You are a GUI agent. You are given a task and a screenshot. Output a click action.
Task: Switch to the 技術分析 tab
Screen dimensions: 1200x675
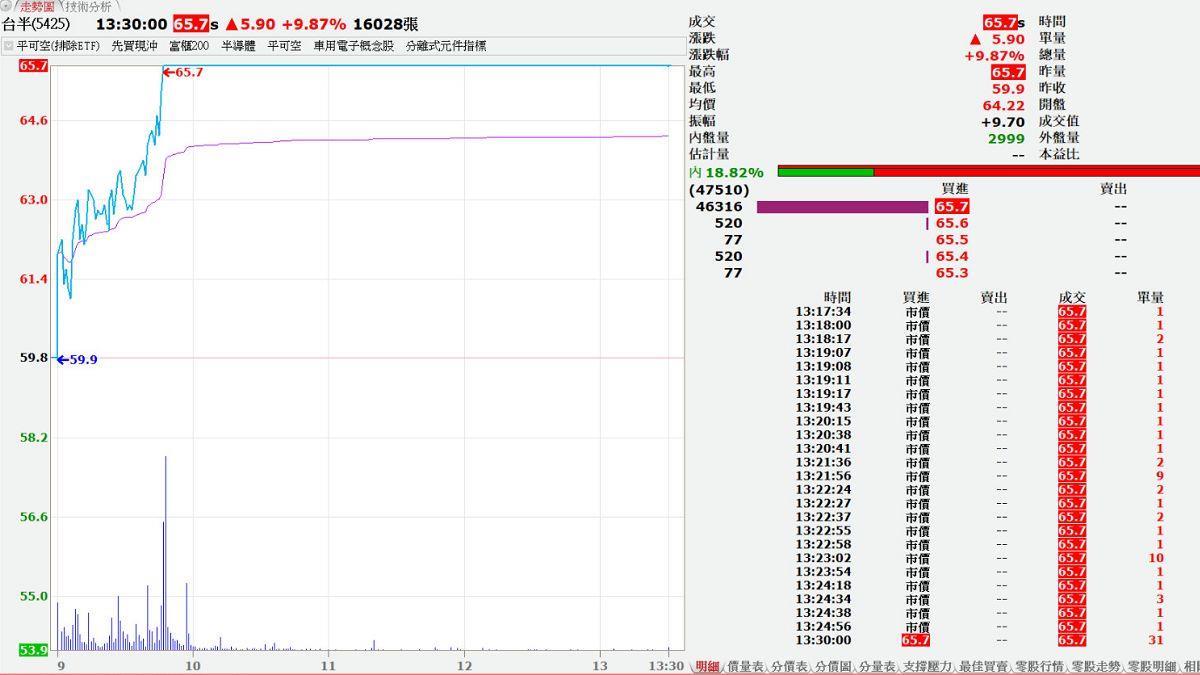(89, 7)
